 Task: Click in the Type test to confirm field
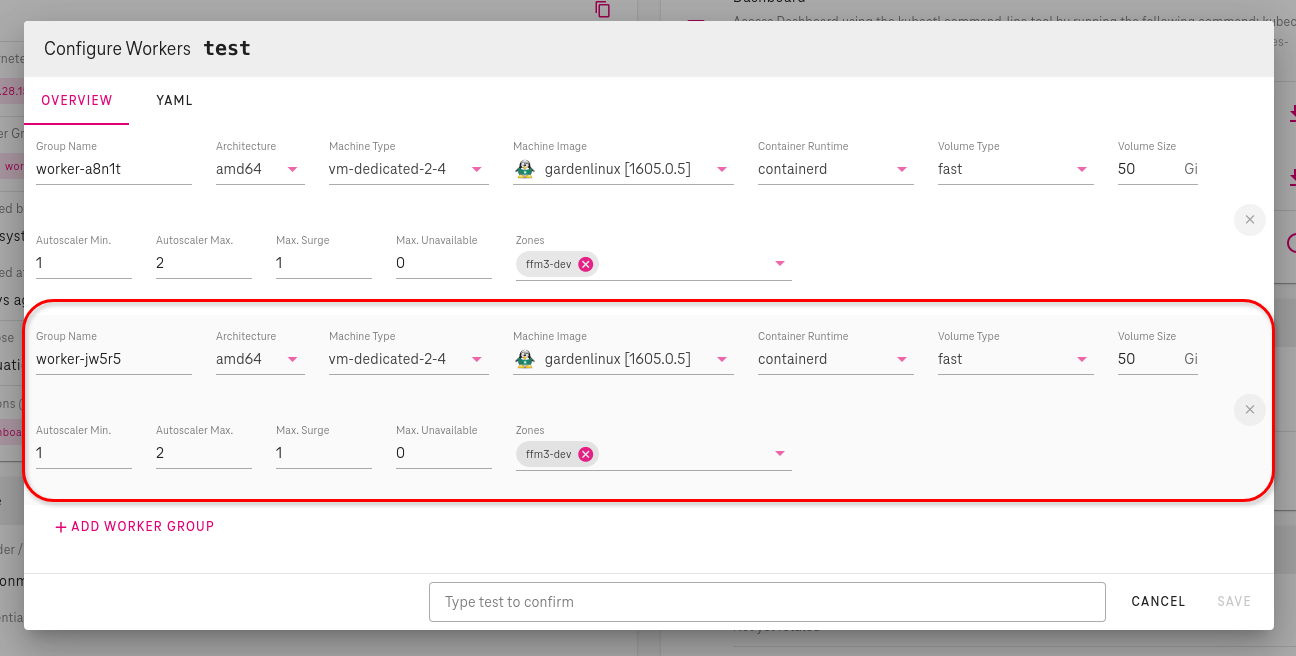pos(766,602)
